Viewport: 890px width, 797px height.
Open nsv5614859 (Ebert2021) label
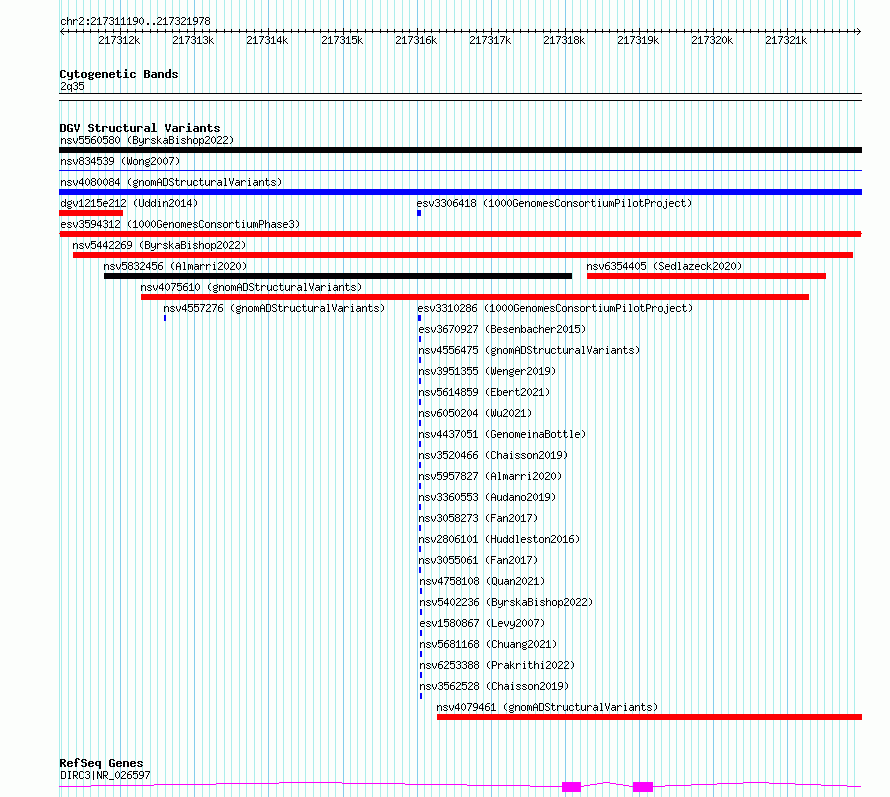(484, 392)
